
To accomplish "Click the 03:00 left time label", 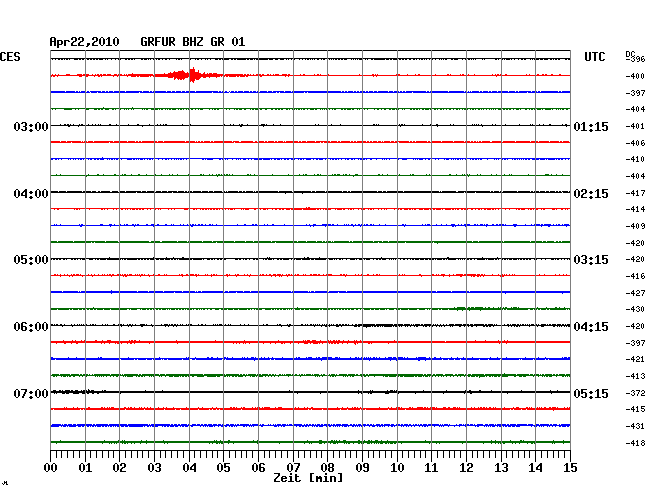I will point(31,126).
